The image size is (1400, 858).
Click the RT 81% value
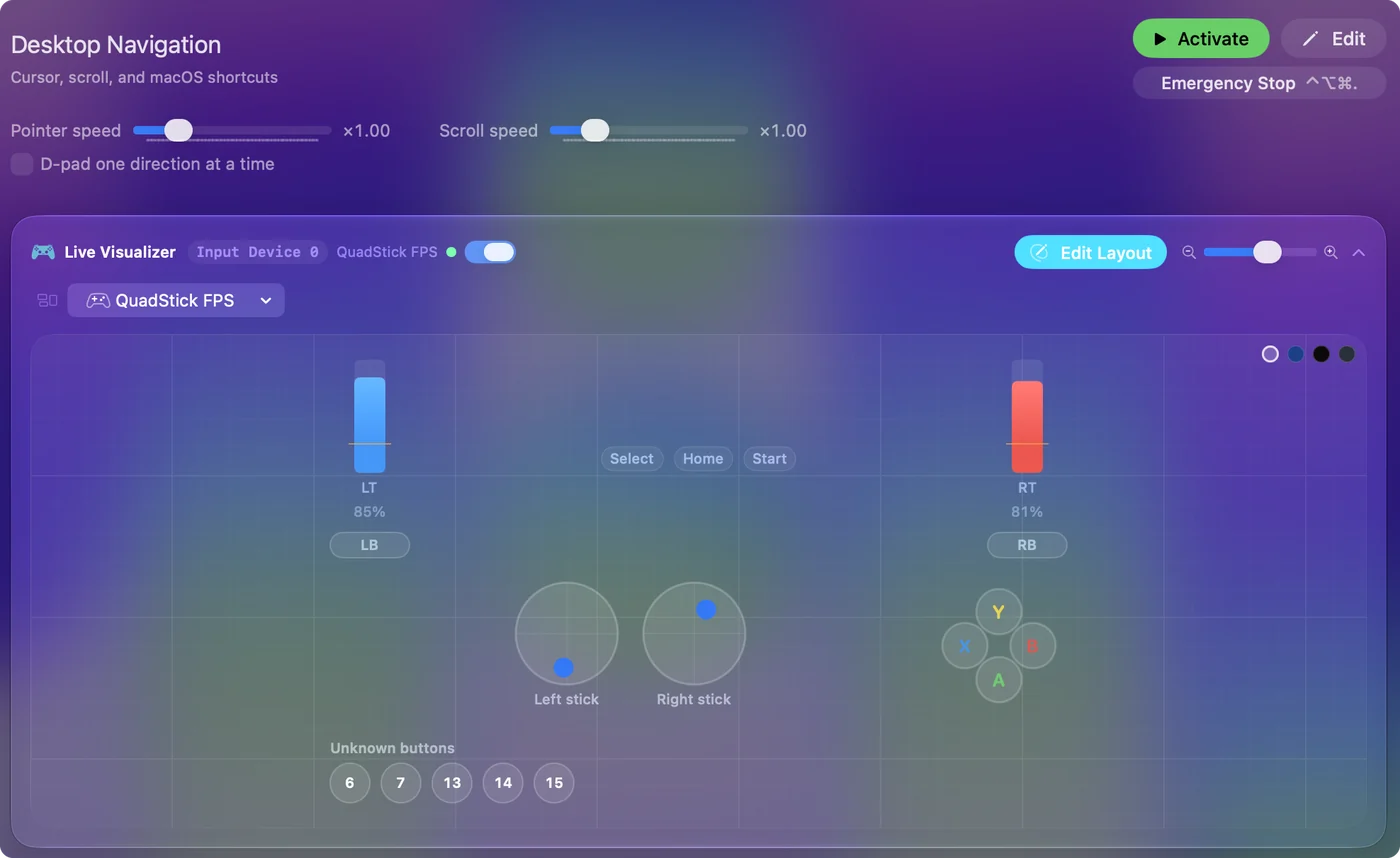[1027, 512]
